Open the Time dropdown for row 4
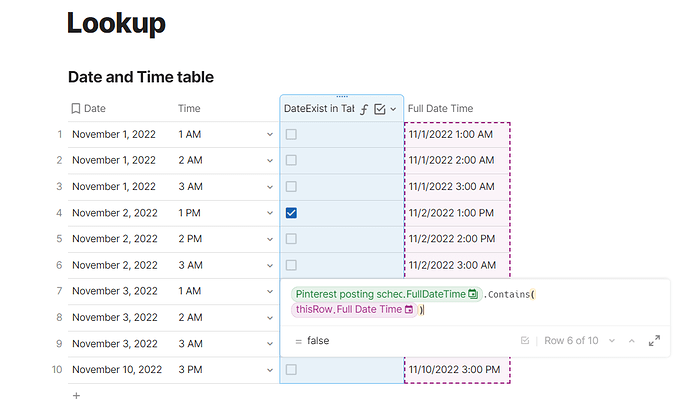The image size is (690, 407). [x=269, y=213]
